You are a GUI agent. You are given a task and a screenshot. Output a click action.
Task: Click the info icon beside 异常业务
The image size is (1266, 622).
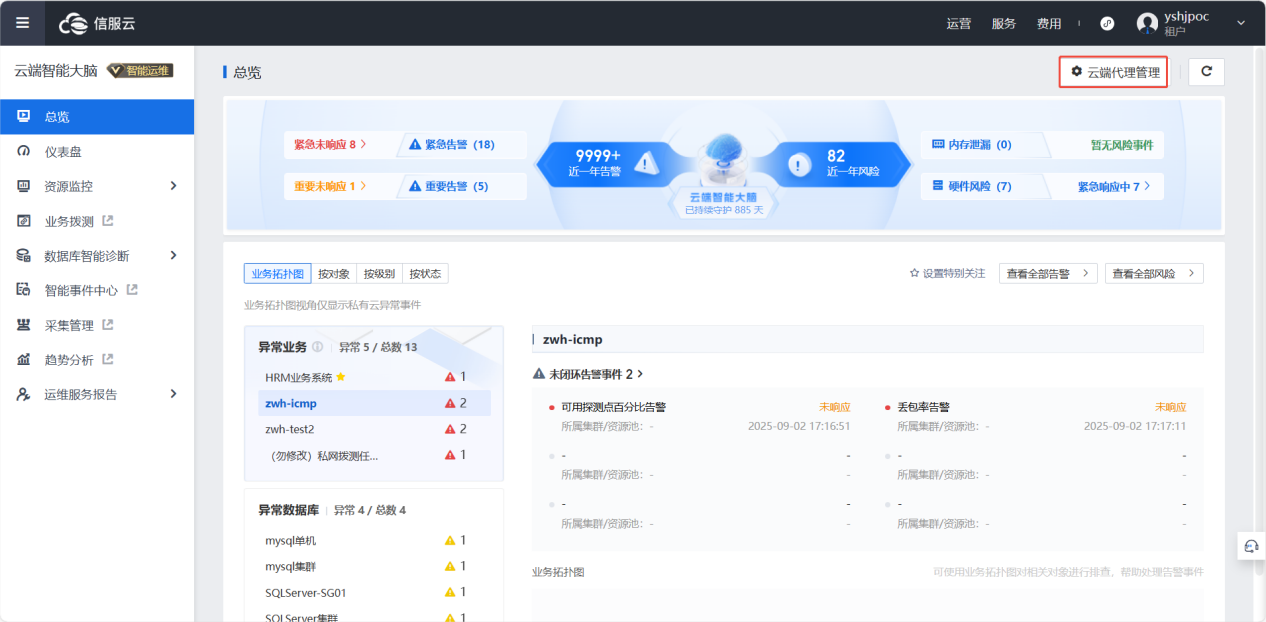pyautogui.click(x=317, y=347)
